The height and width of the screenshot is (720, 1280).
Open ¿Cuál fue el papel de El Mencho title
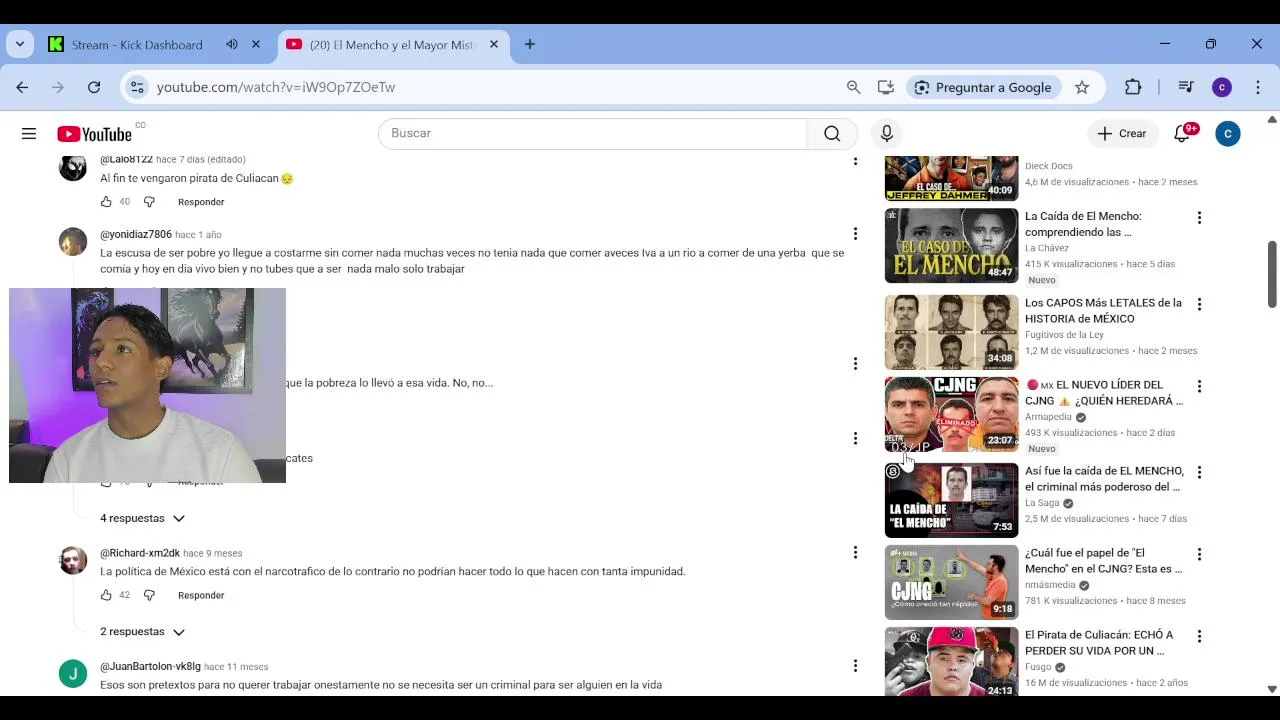(x=1104, y=561)
